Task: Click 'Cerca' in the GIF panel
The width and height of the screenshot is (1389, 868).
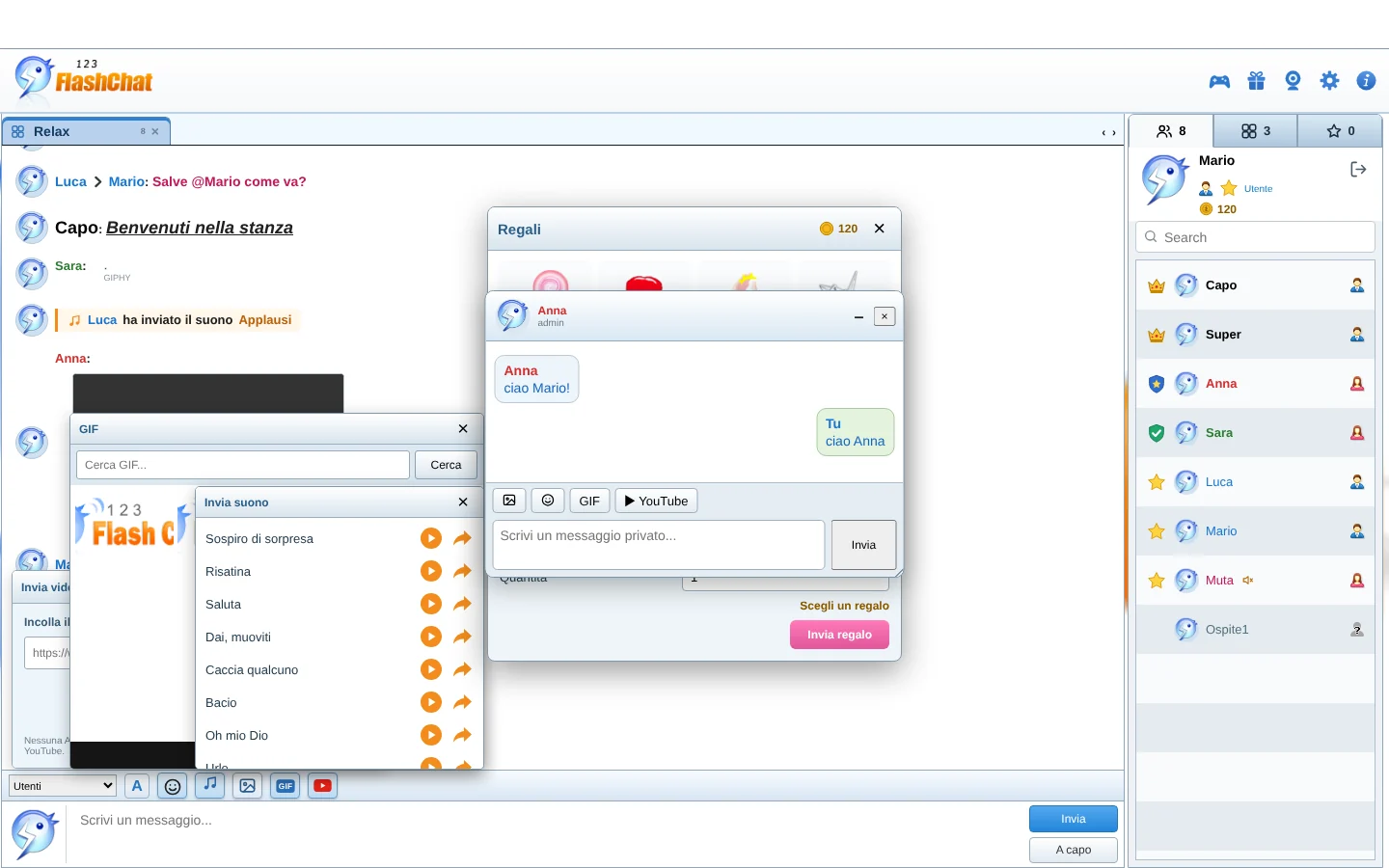Action: pyautogui.click(x=446, y=465)
